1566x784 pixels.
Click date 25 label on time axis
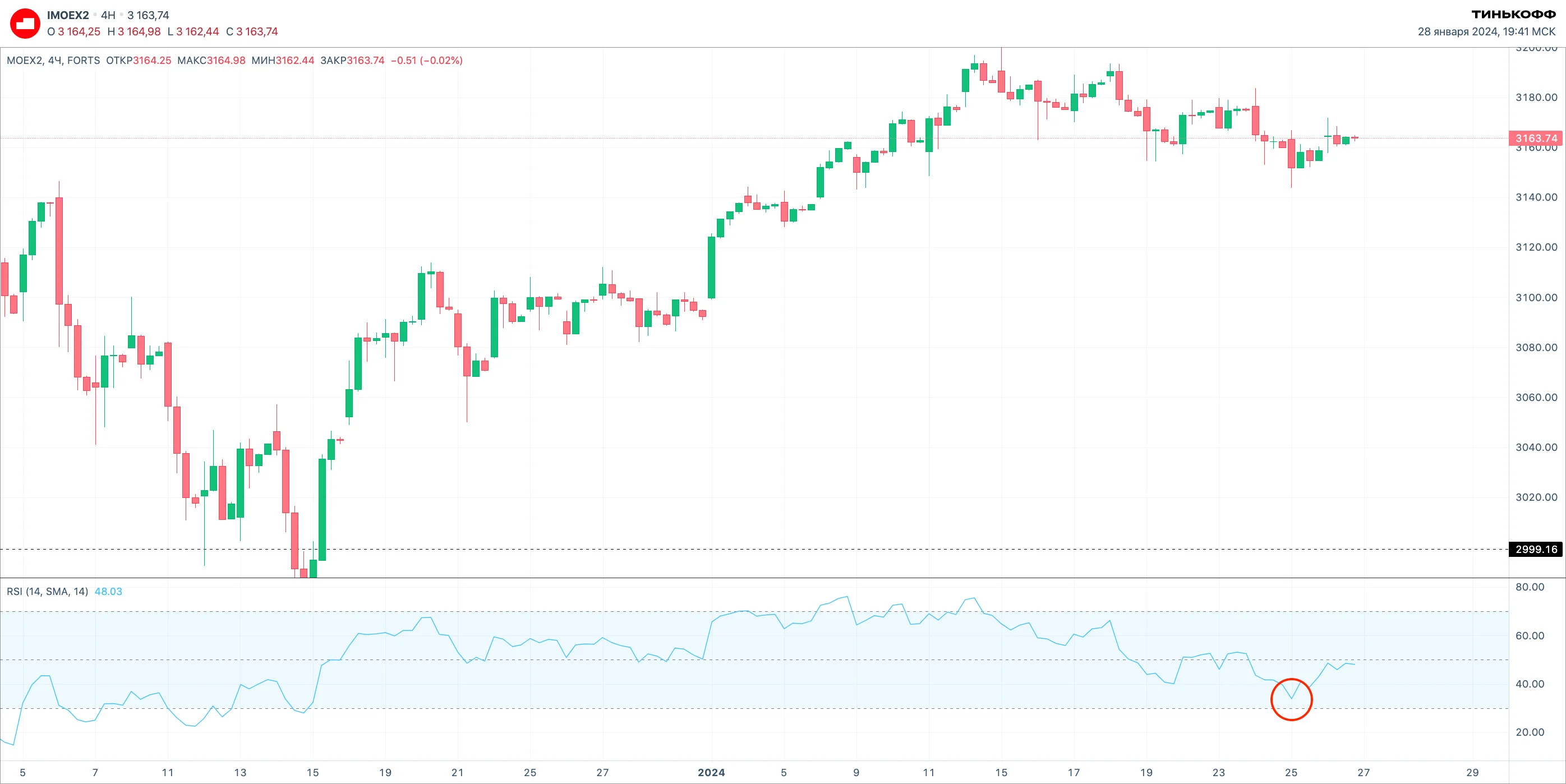(x=1291, y=772)
